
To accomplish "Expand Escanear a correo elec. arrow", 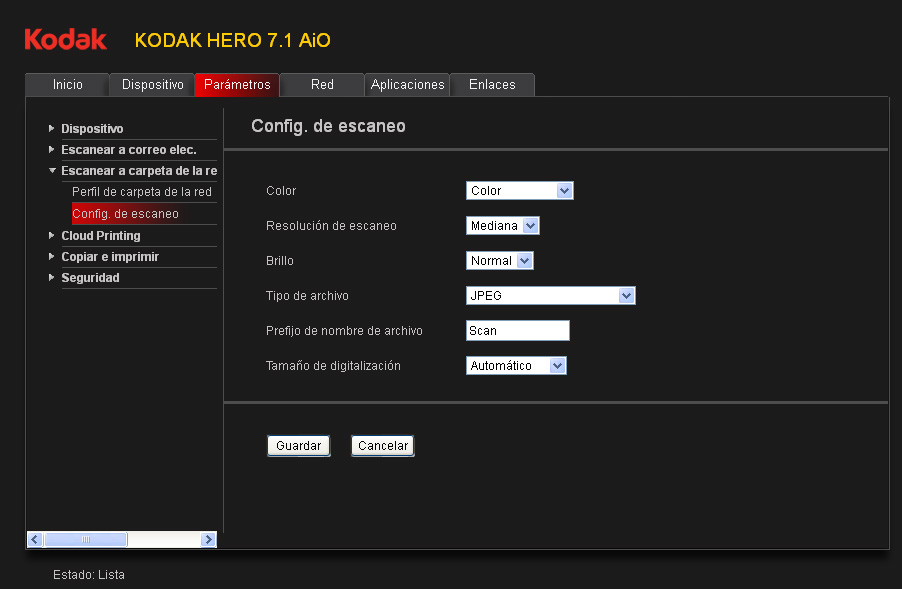I will tap(52, 150).
